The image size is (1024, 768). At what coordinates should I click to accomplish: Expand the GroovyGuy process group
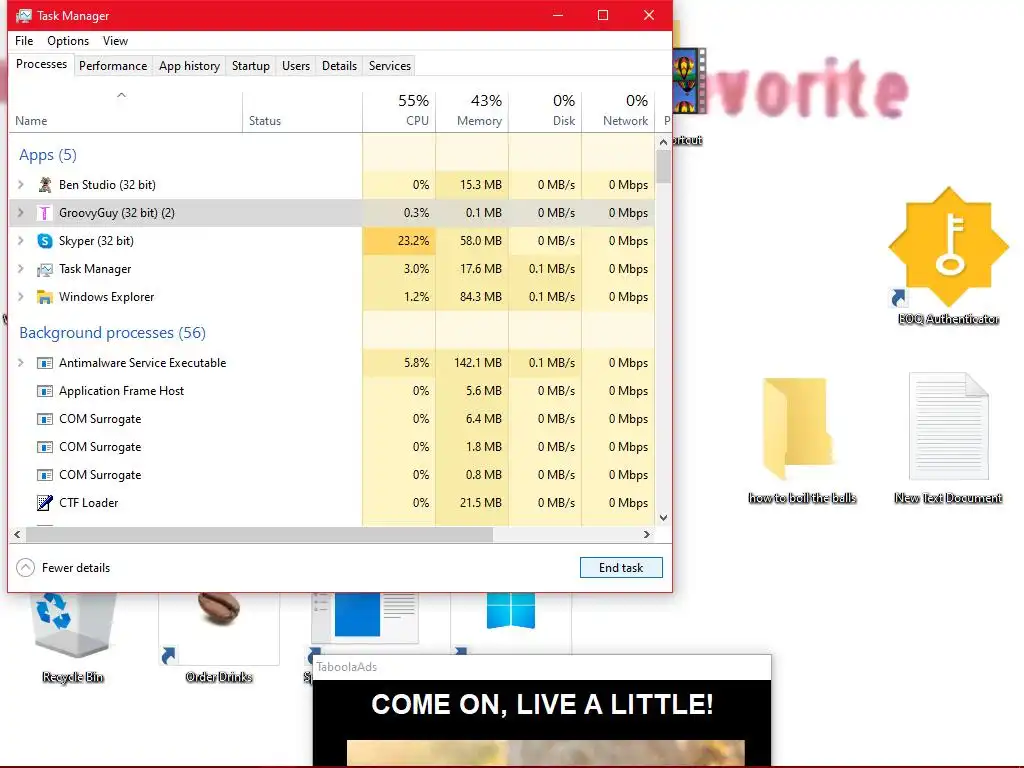[21, 213]
